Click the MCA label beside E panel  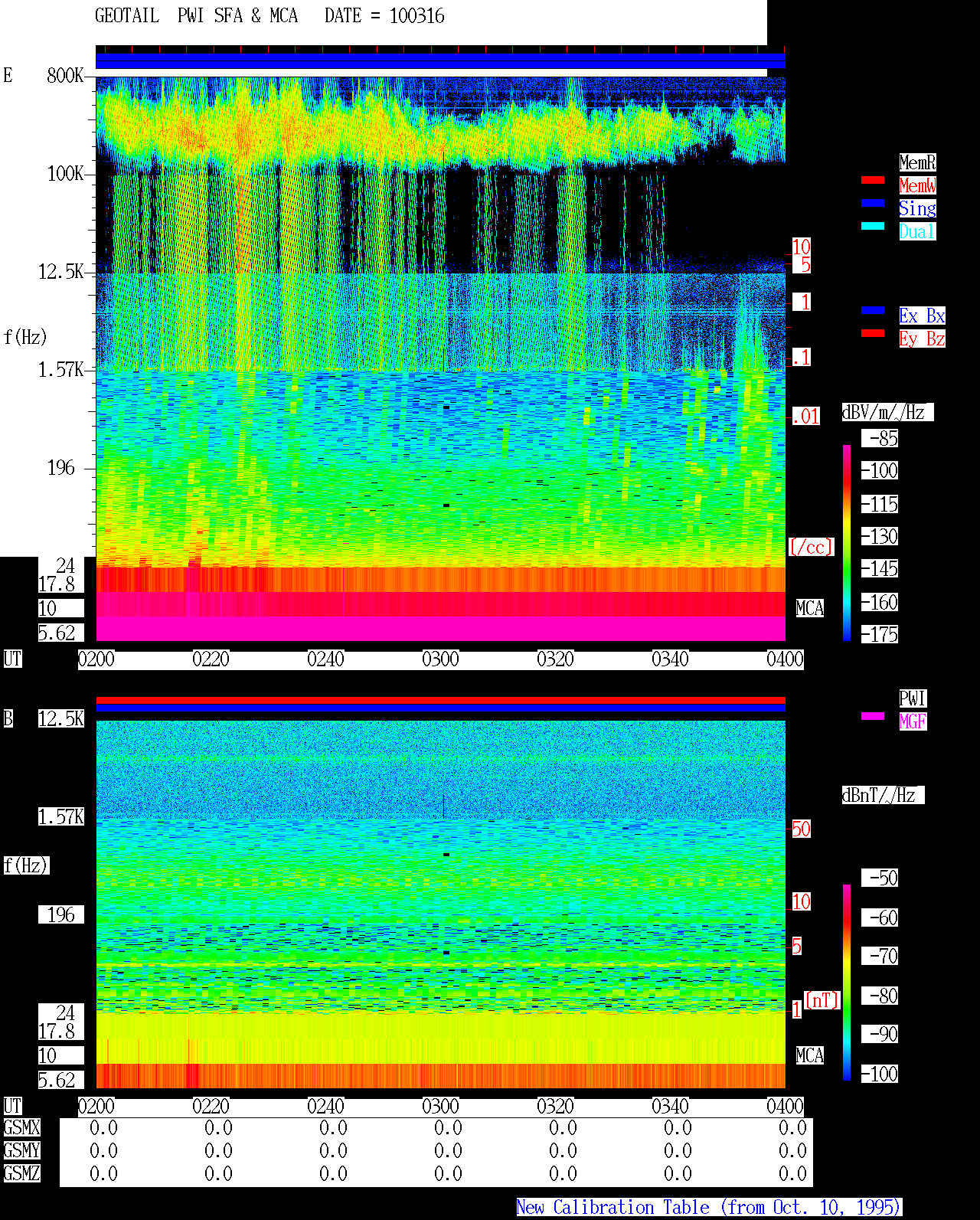(809, 609)
